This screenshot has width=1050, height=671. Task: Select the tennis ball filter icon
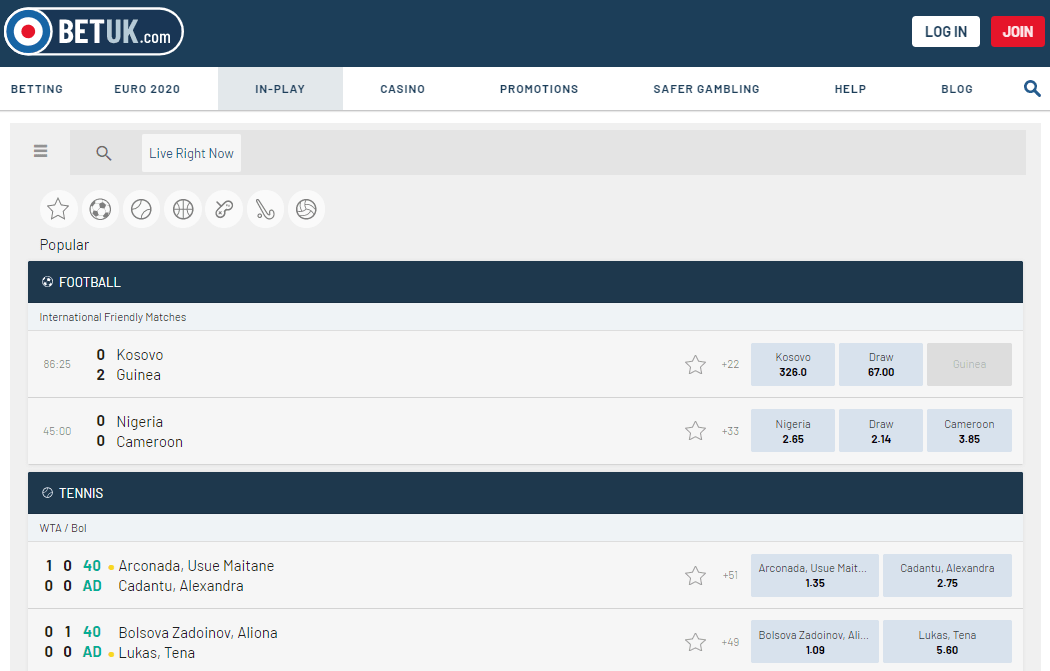[x=141, y=209]
